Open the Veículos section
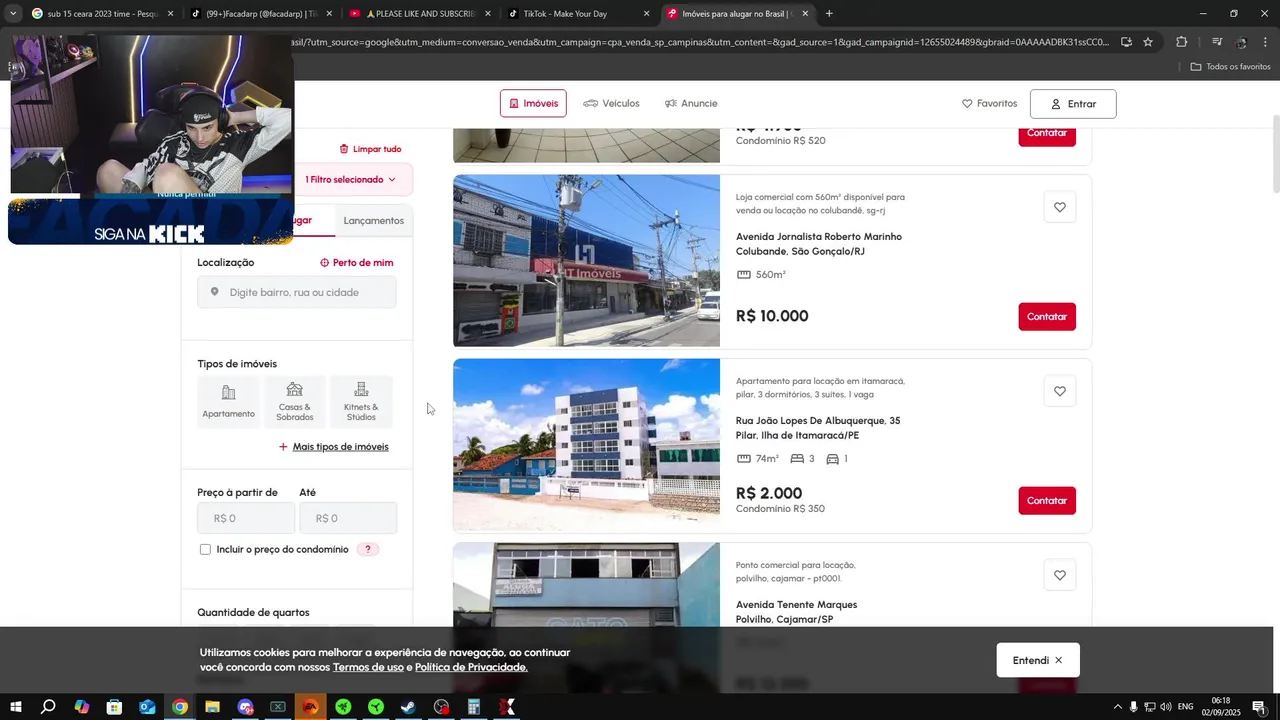 click(x=611, y=103)
